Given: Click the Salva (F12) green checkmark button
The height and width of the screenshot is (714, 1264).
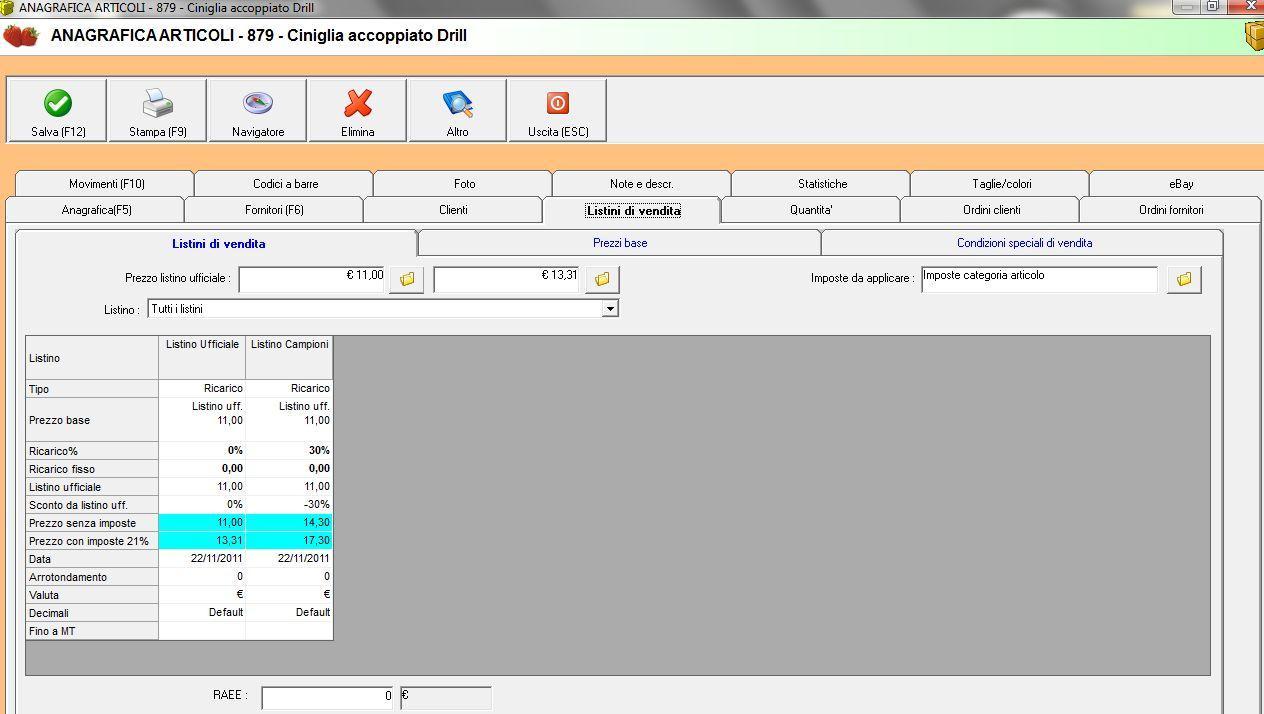Looking at the screenshot, I should click(57, 111).
